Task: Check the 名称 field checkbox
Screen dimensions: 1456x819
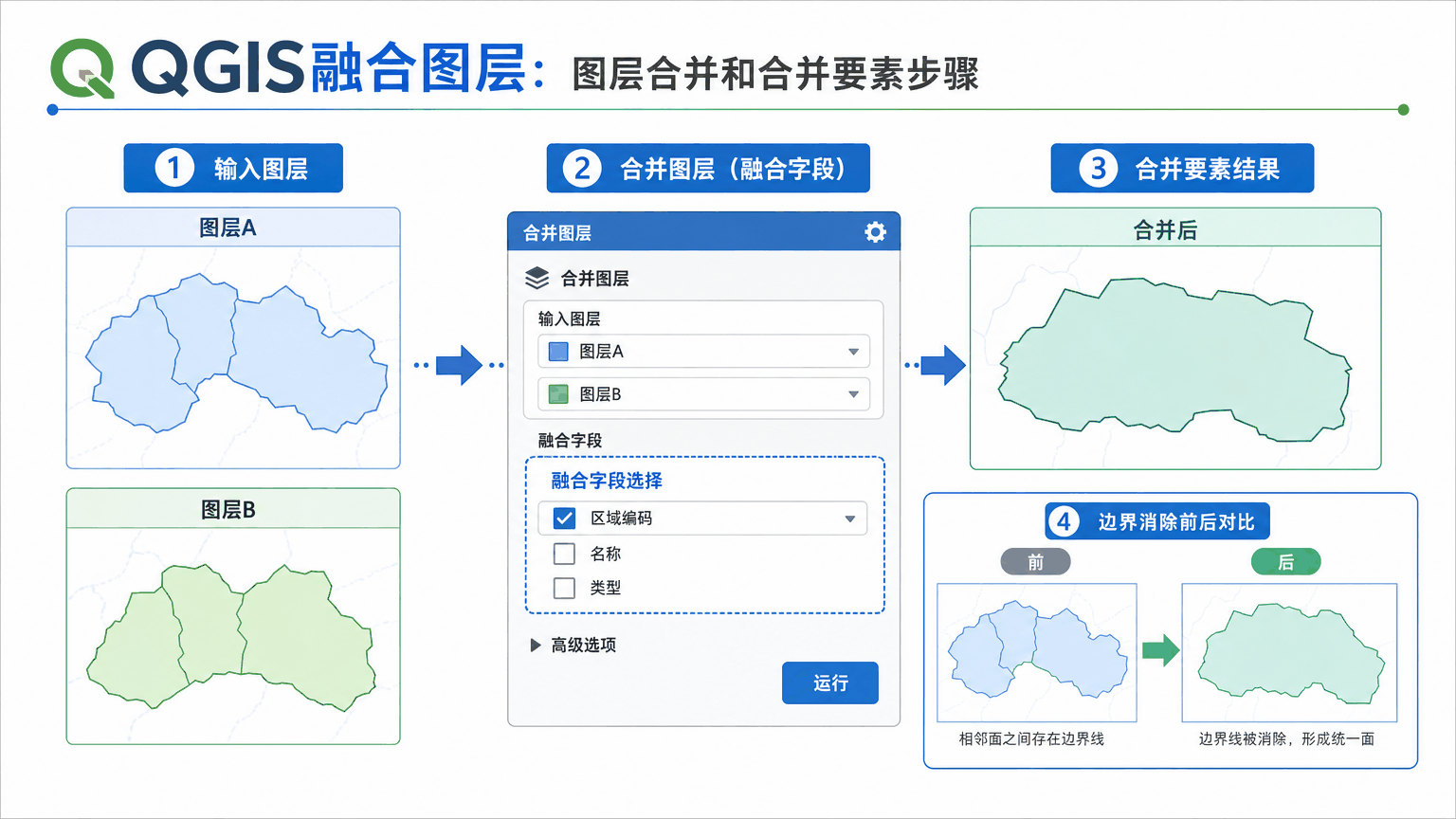Action: 564,554
